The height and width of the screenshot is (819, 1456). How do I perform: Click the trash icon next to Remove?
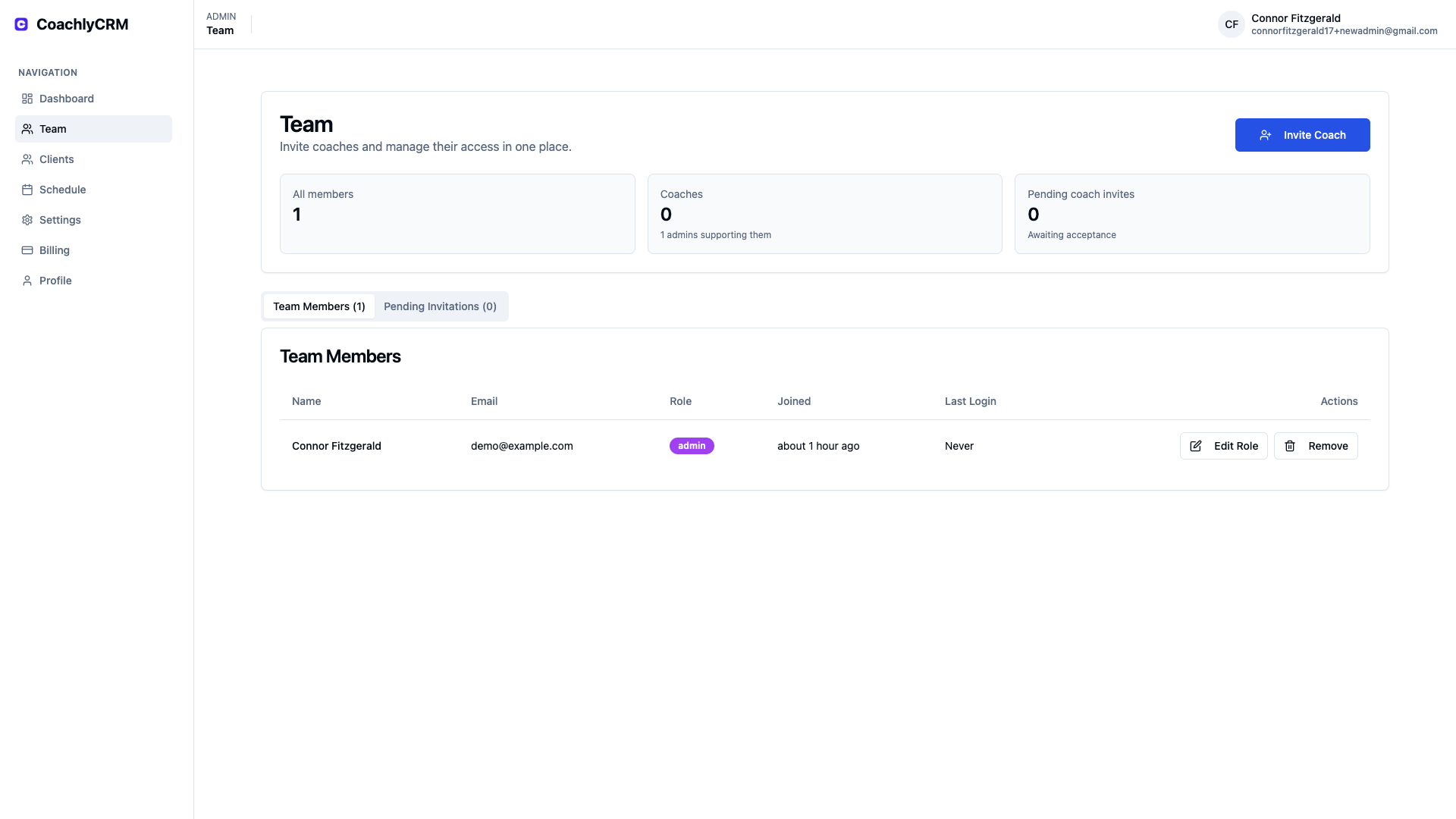pos(1290,446)
